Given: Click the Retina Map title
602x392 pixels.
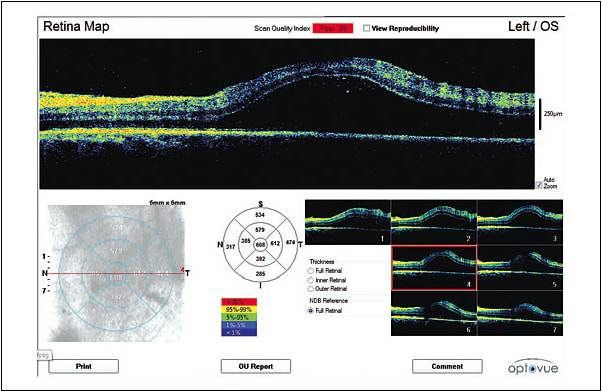Looking at the screenshot, I should point(76,26).
